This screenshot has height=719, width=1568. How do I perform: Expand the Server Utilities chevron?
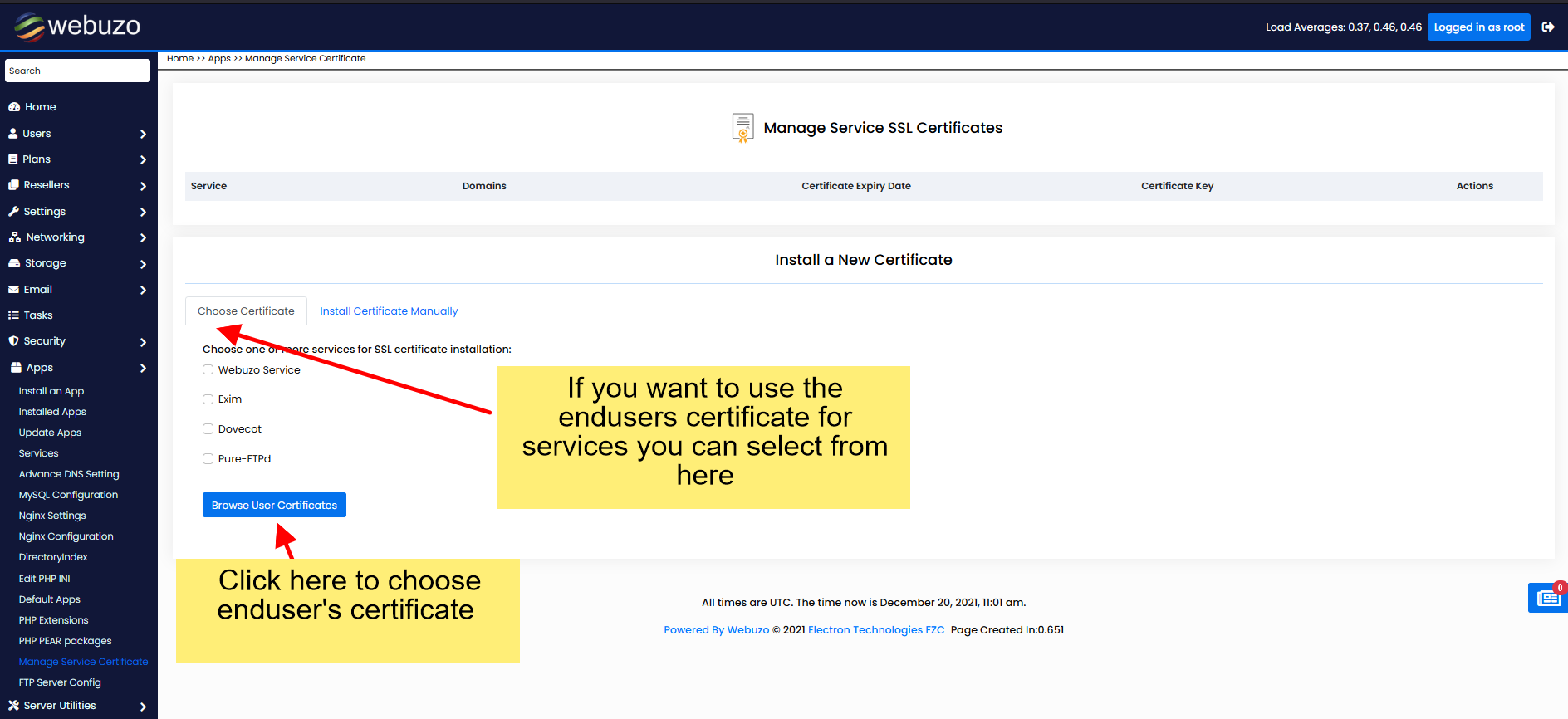143,707
